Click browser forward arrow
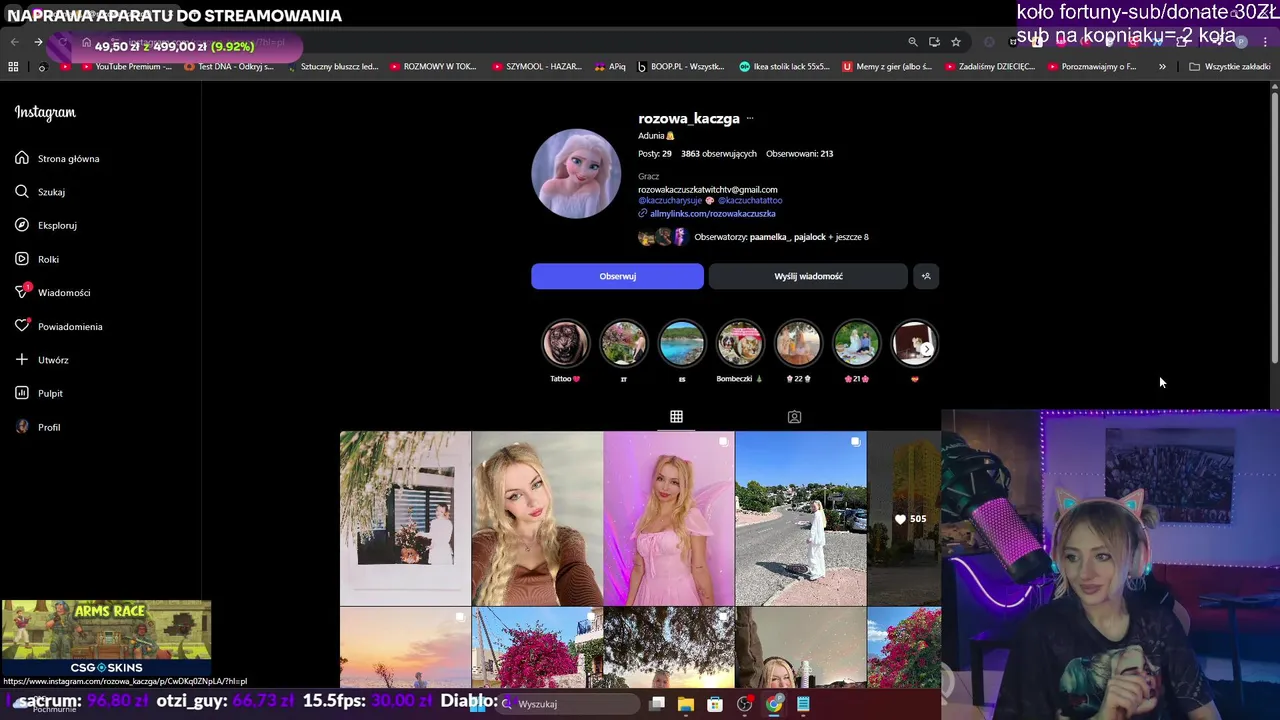 click(x=38, y=42)
